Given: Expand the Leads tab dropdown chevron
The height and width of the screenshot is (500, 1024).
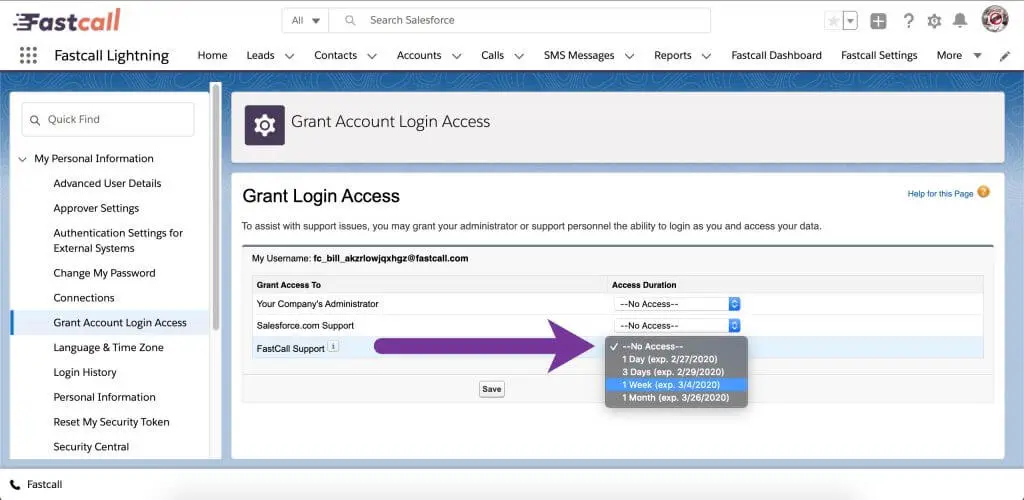Looking at the screenshot, I should point(289,56).
